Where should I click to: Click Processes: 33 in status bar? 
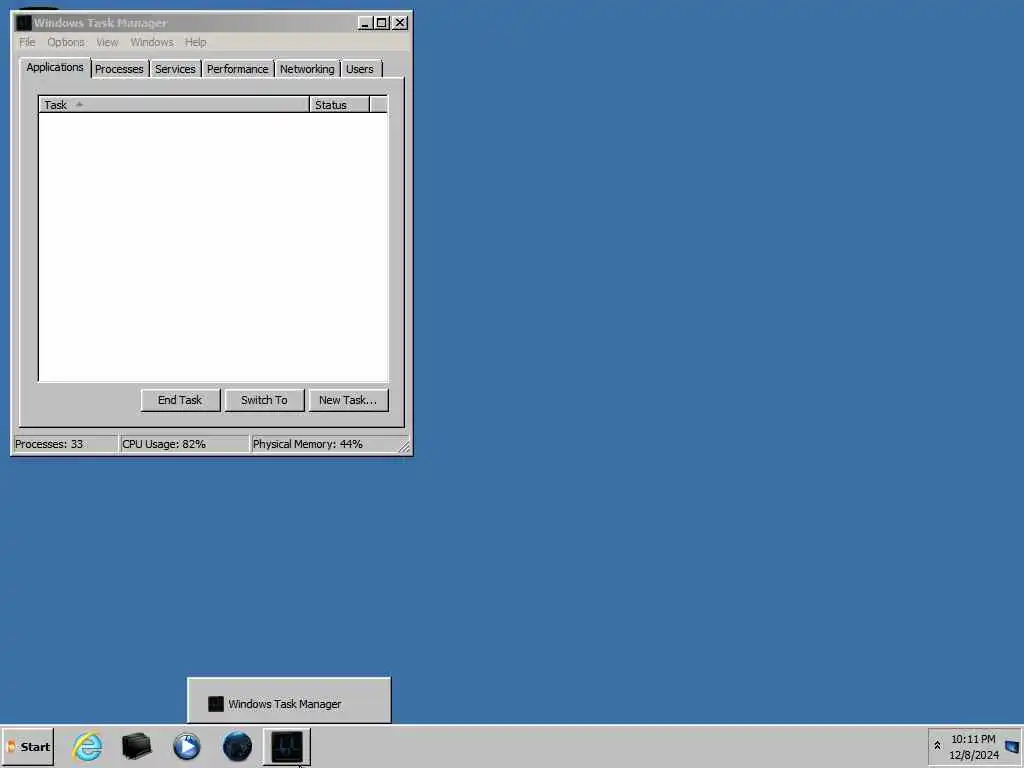[x=49, y=444]
